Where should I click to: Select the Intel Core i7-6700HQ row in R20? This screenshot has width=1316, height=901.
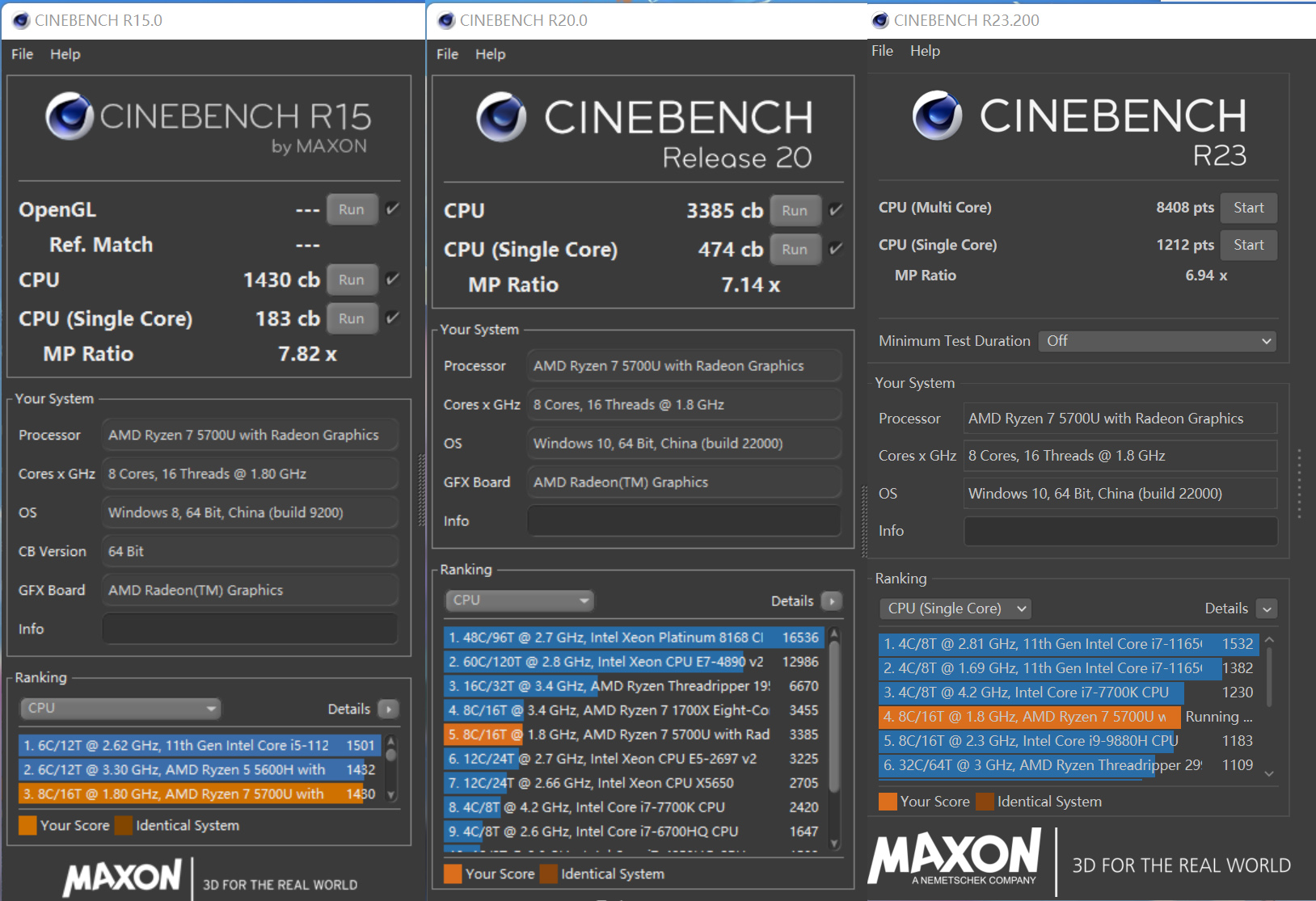pyautogui.click(x=634, y=832)
